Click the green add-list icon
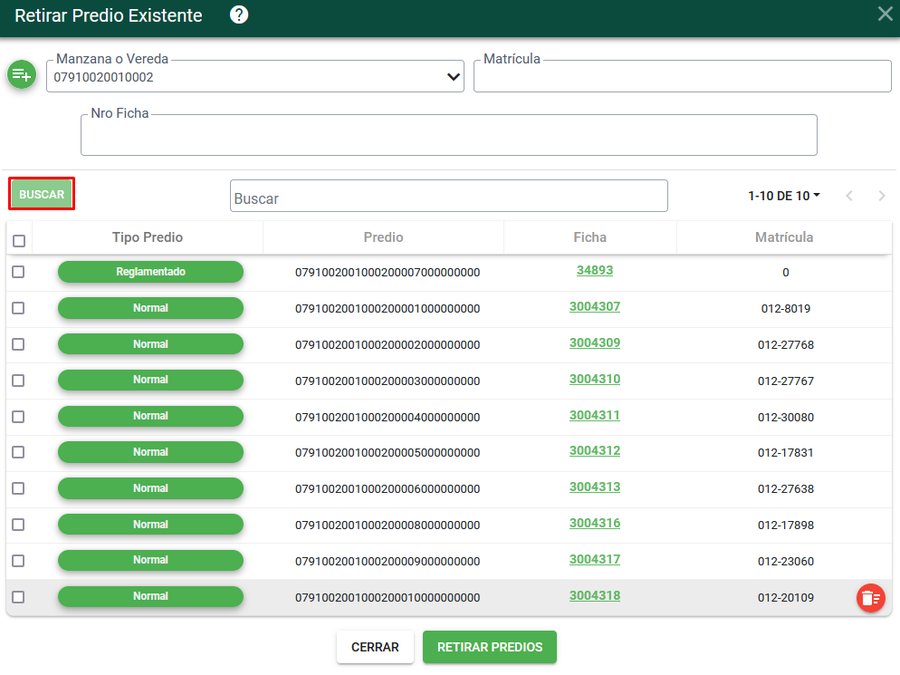The height and width of the screenshot is (675, 900). pos(22,75)
